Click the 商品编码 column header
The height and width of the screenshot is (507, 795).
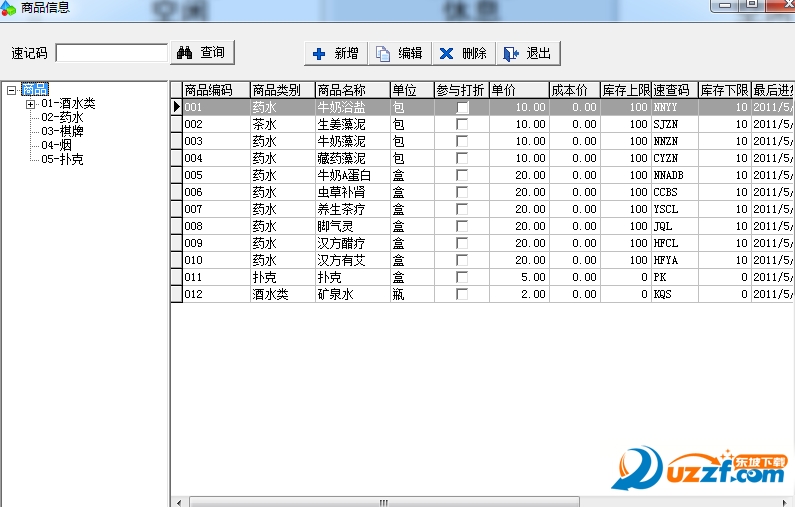216,90
